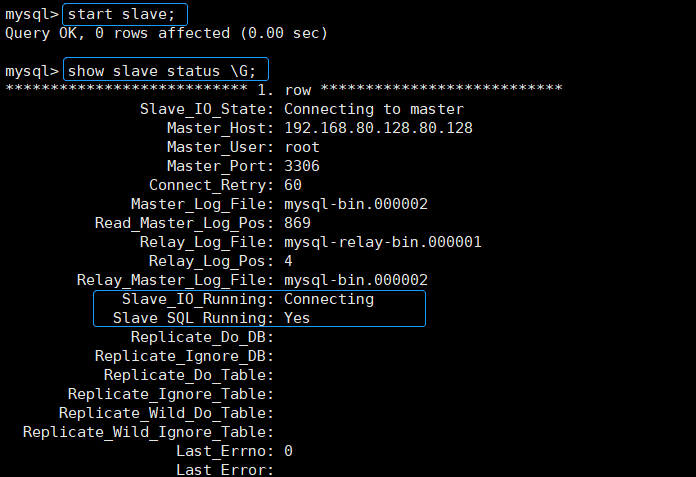Click the log position value 869
The height and width of the screenshot is (477, 696).
pos(297,223)
